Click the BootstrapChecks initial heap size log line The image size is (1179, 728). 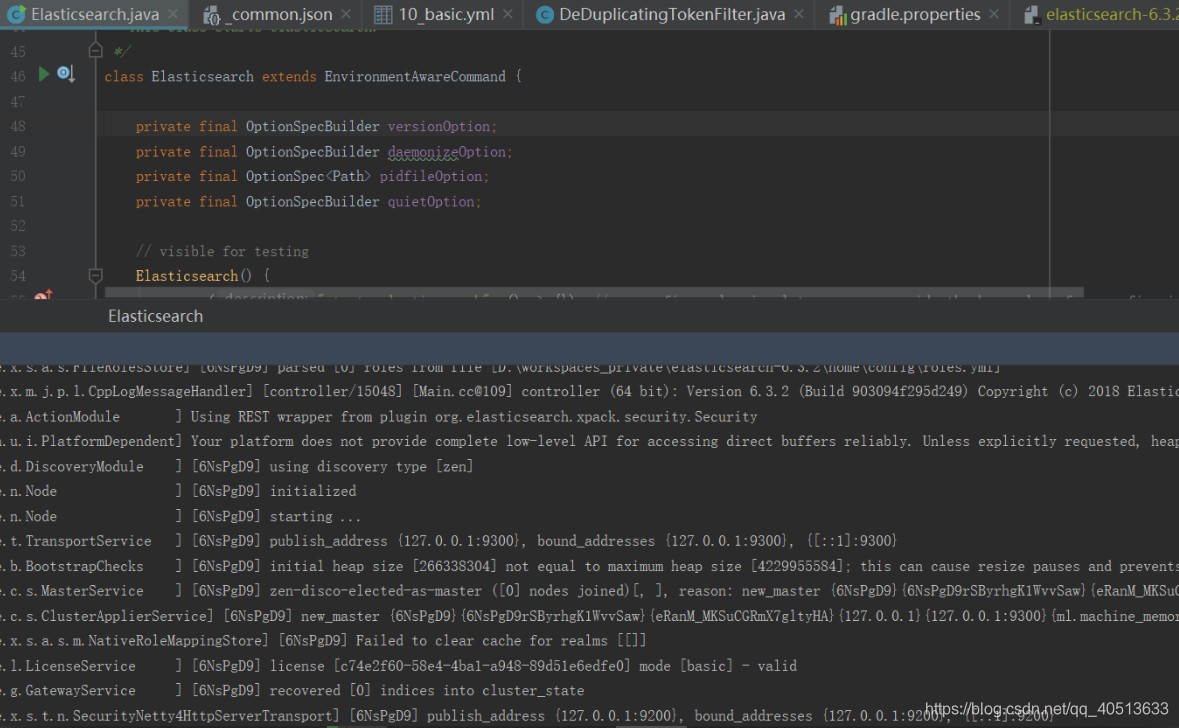pos(590,566)
